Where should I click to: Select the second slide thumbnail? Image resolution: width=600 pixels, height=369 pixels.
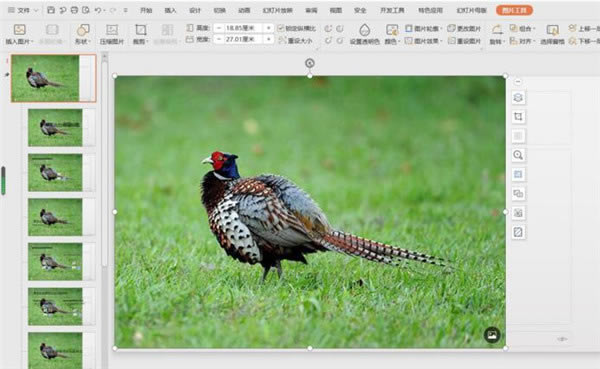pyautogui.click(x=55, y=127)
